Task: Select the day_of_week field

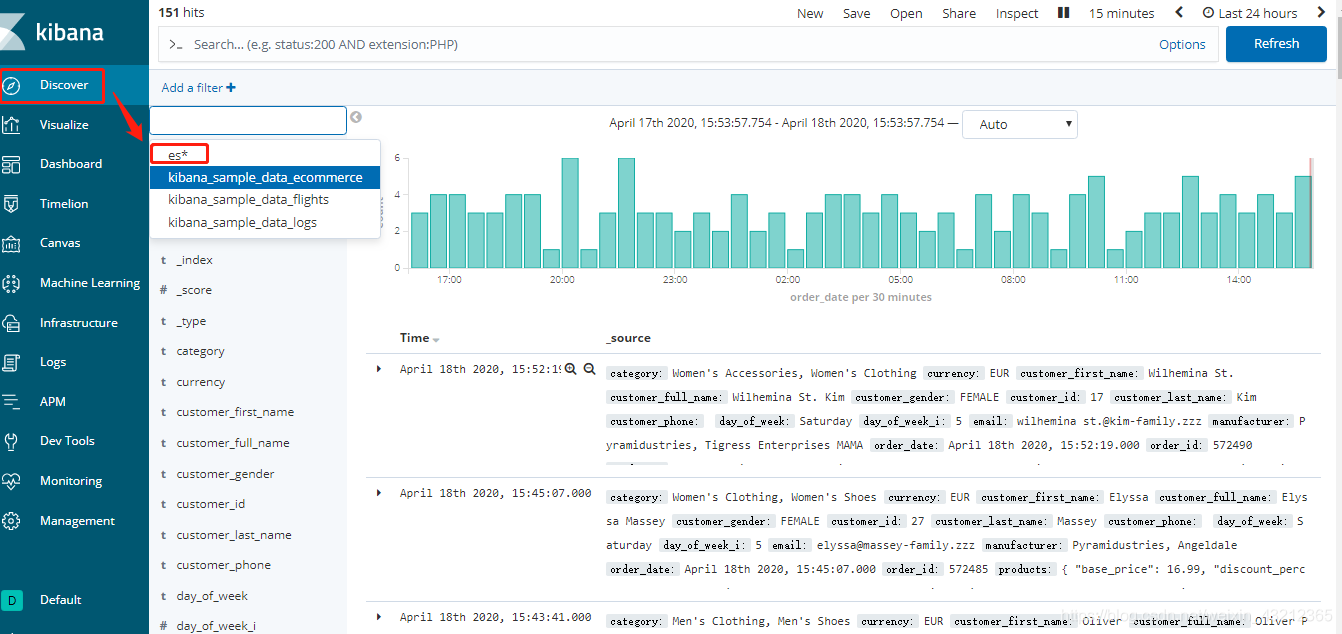Action: pyautogui.click(x=212, y=596)
